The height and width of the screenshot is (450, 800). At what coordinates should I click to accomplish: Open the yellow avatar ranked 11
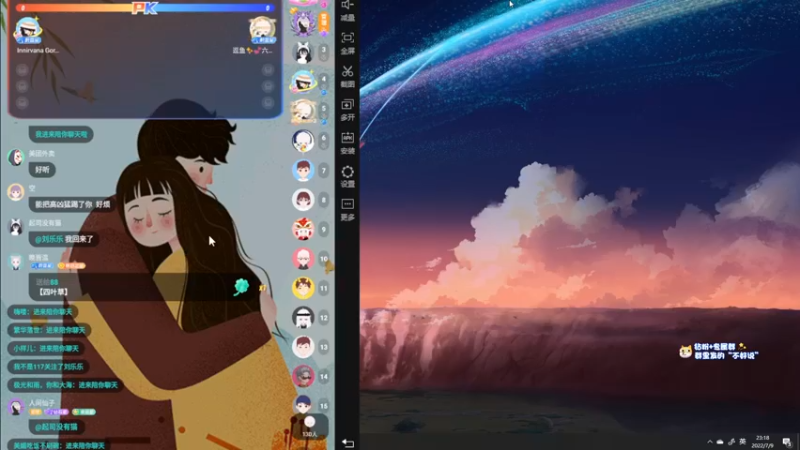[x=303, y=288]
